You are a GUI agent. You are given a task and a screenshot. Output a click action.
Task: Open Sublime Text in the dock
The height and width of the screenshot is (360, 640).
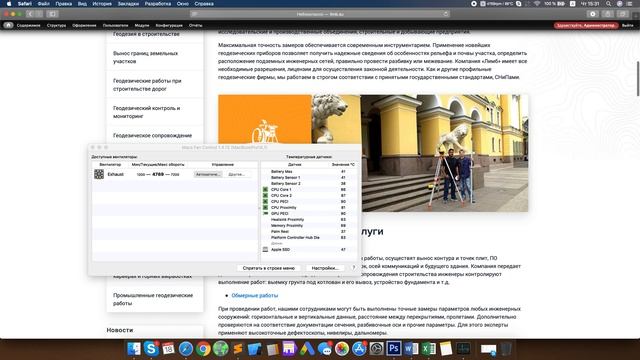tap(238, 349)
